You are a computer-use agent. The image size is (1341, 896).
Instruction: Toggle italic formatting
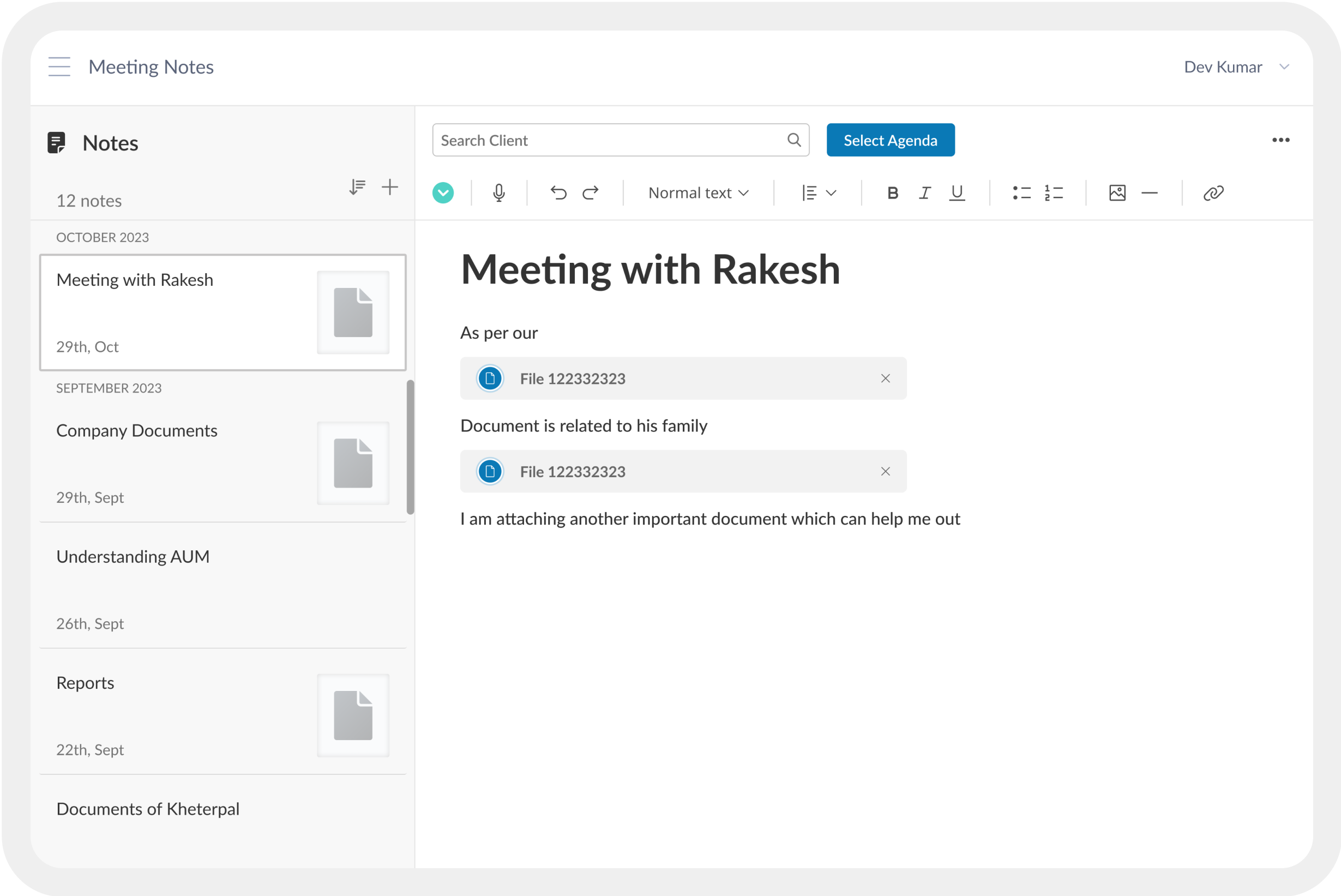pos(924,193)
